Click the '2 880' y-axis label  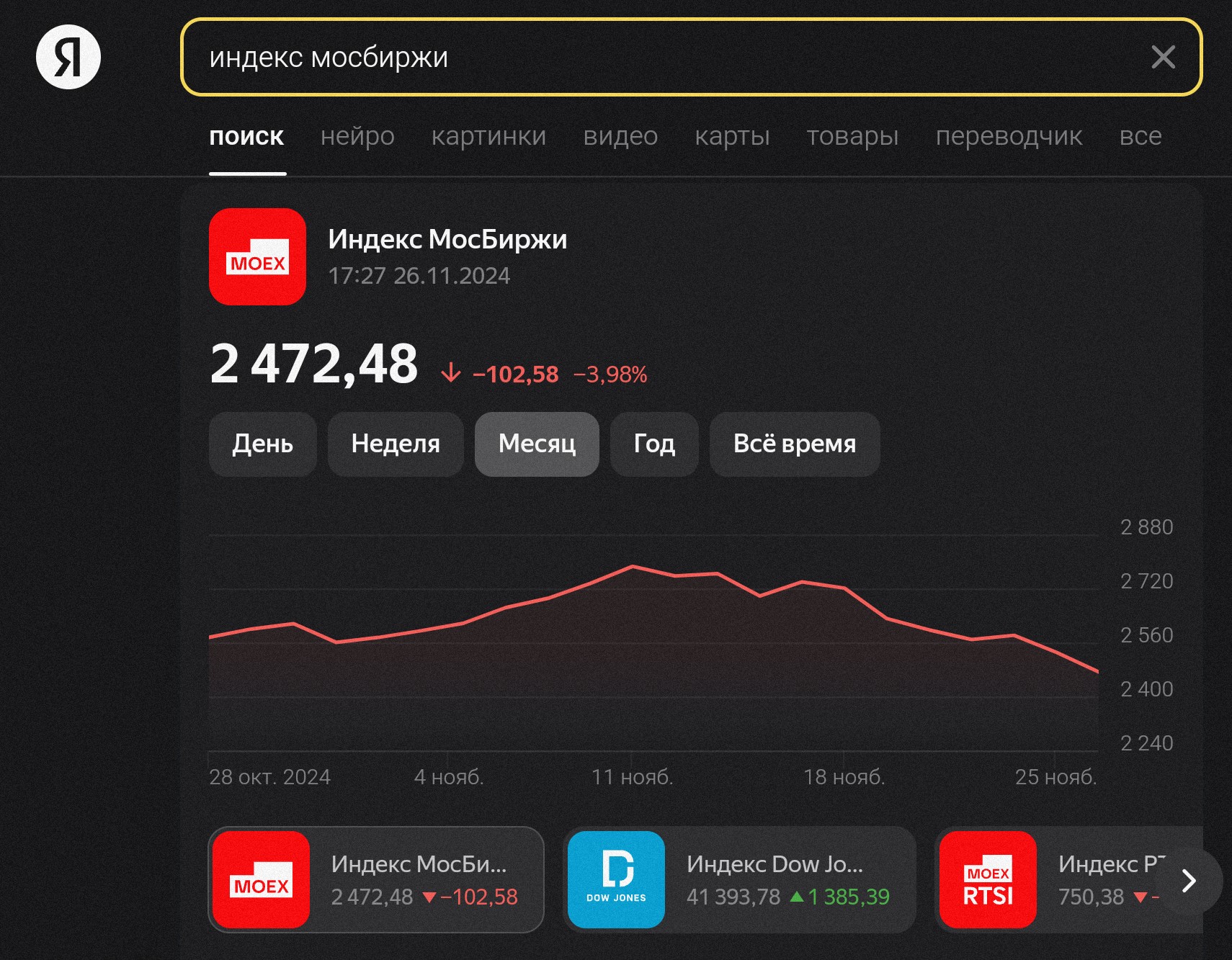tap(1146, 527)
